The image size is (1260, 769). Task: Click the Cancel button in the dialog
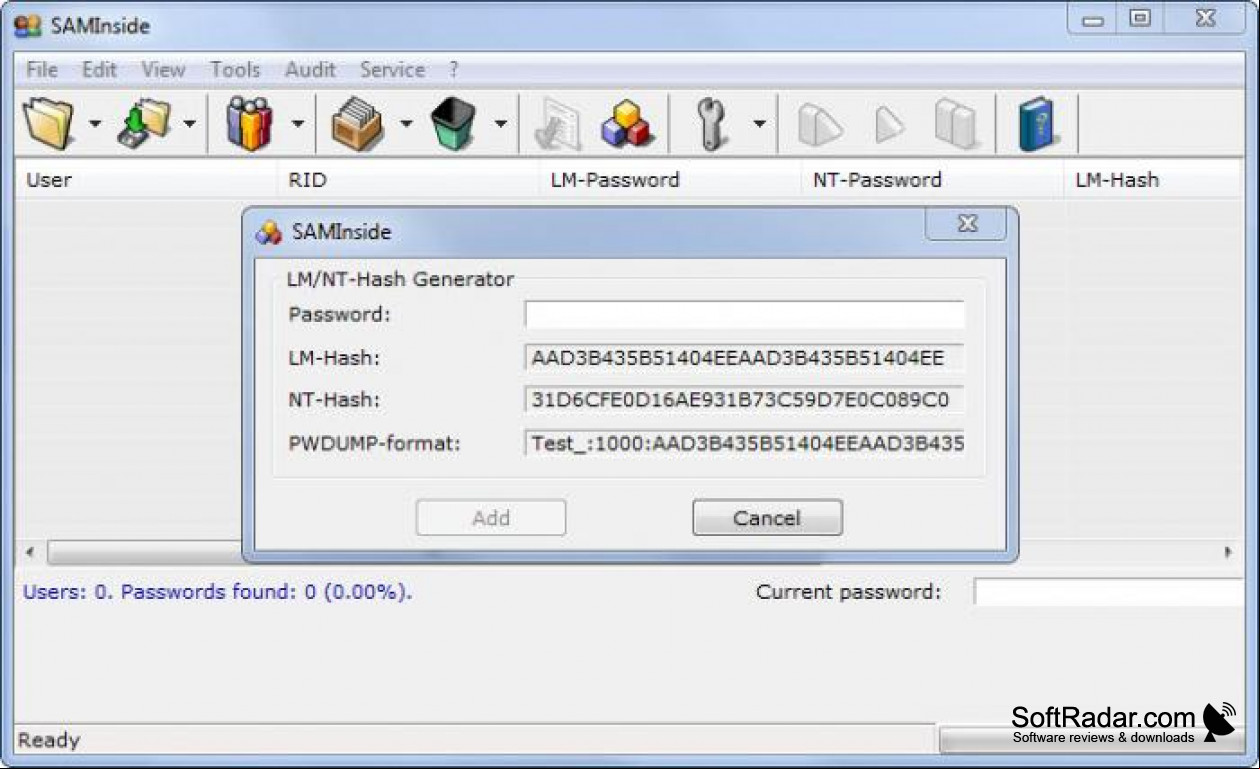coord(767,518)
